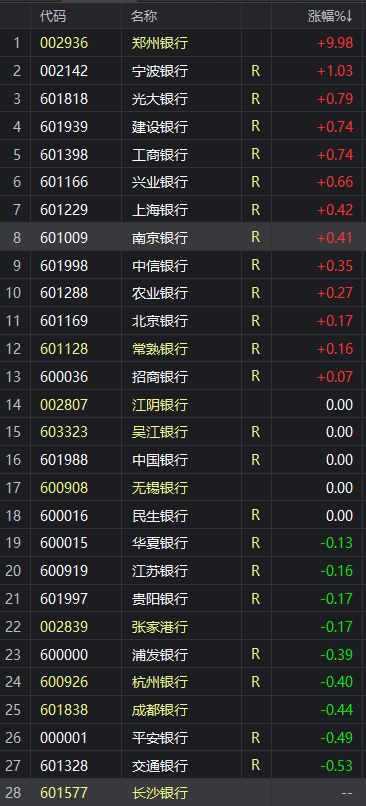This screenshot has width=366, height=806.
Task: Click stock code 601398
Action: coord(64,154)
